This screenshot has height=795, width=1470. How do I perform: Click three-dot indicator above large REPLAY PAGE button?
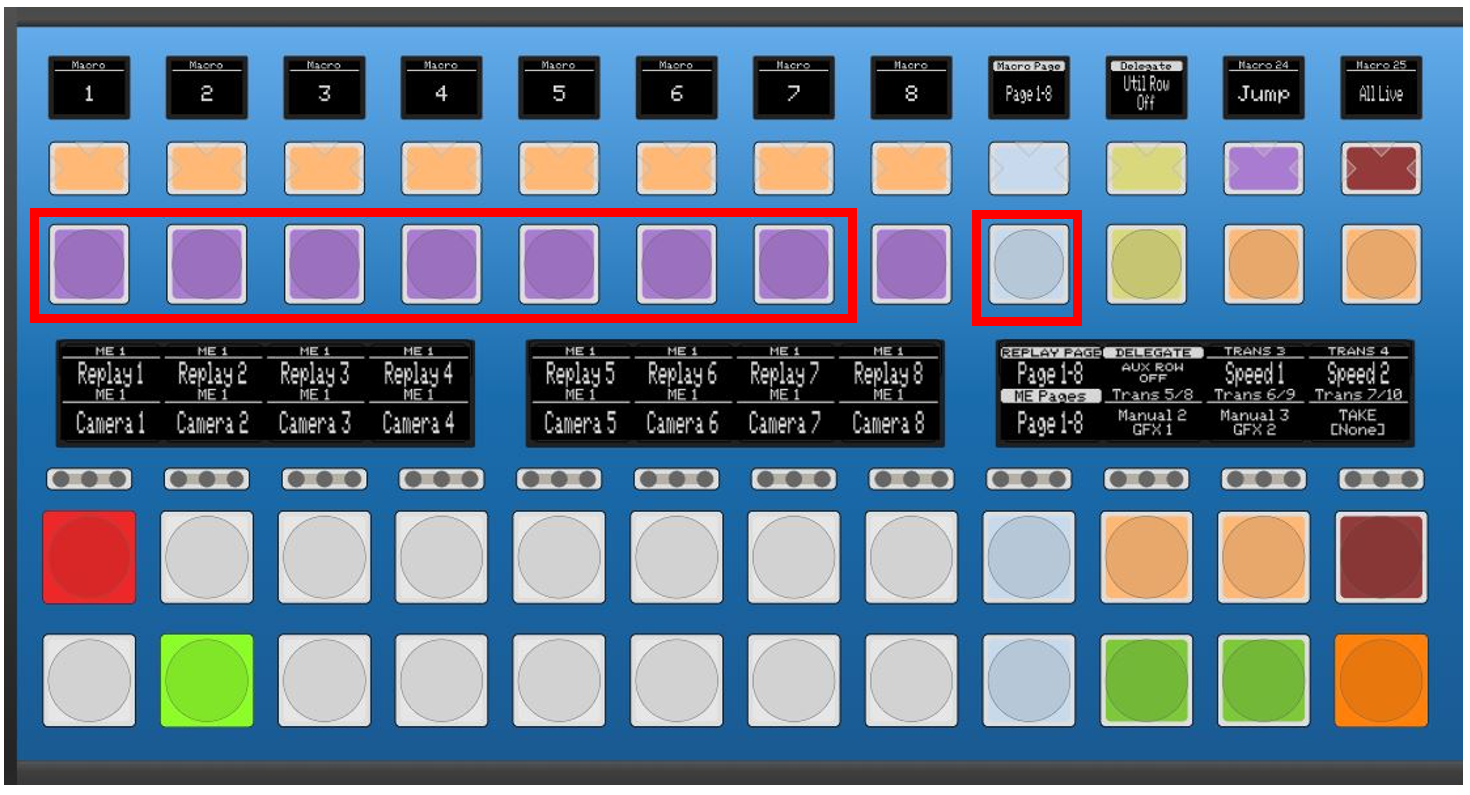(1029, 480)
